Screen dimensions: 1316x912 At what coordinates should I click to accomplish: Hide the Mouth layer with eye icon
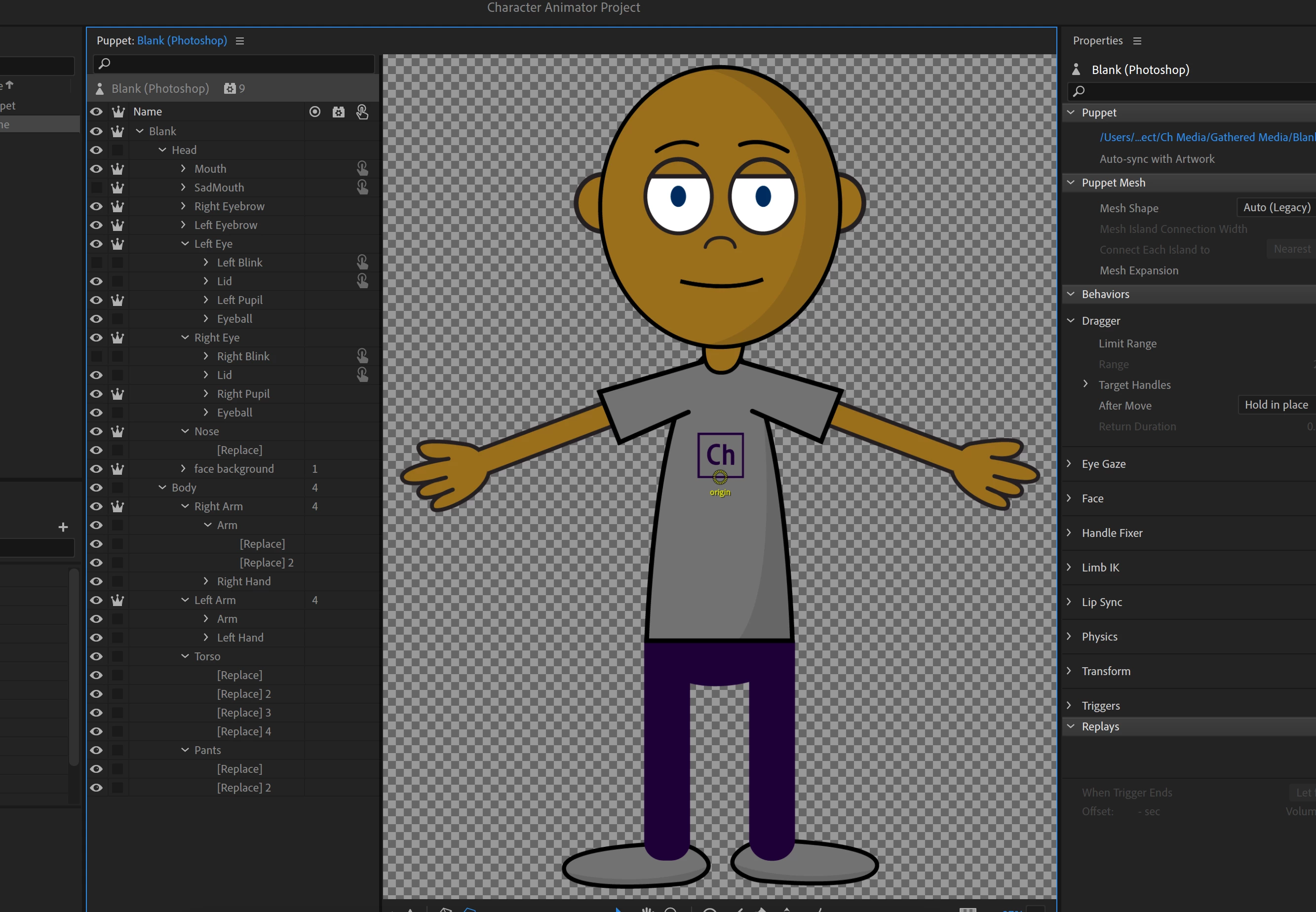tap(96, 169)
